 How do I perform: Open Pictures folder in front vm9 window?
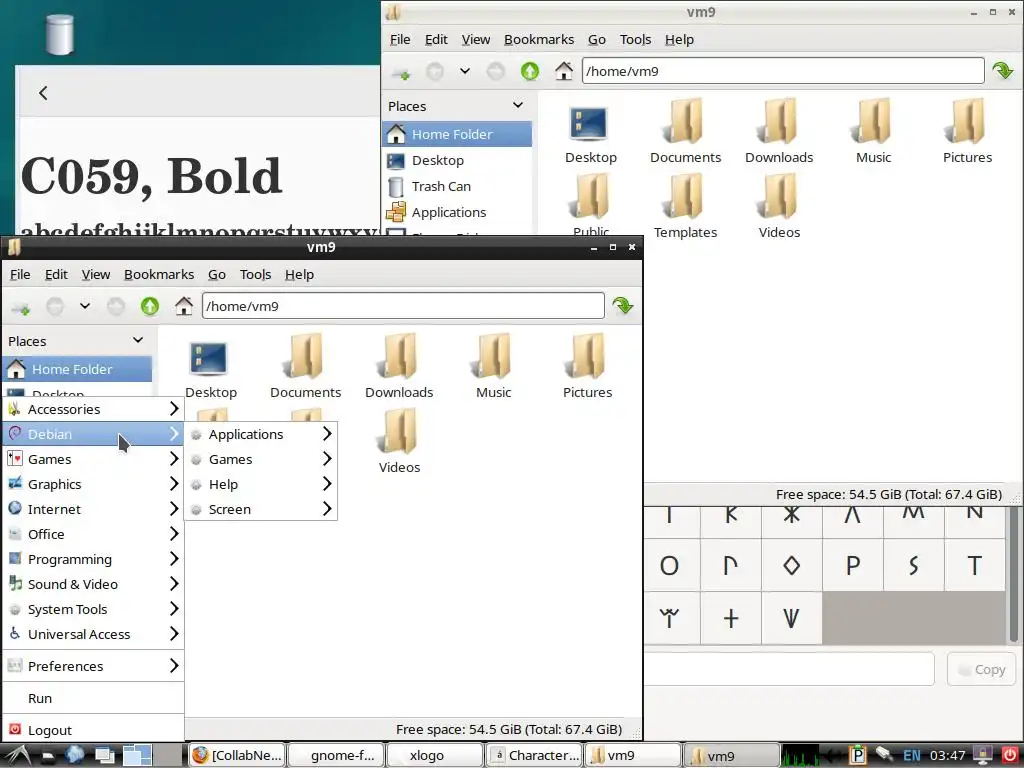(587, 366)
